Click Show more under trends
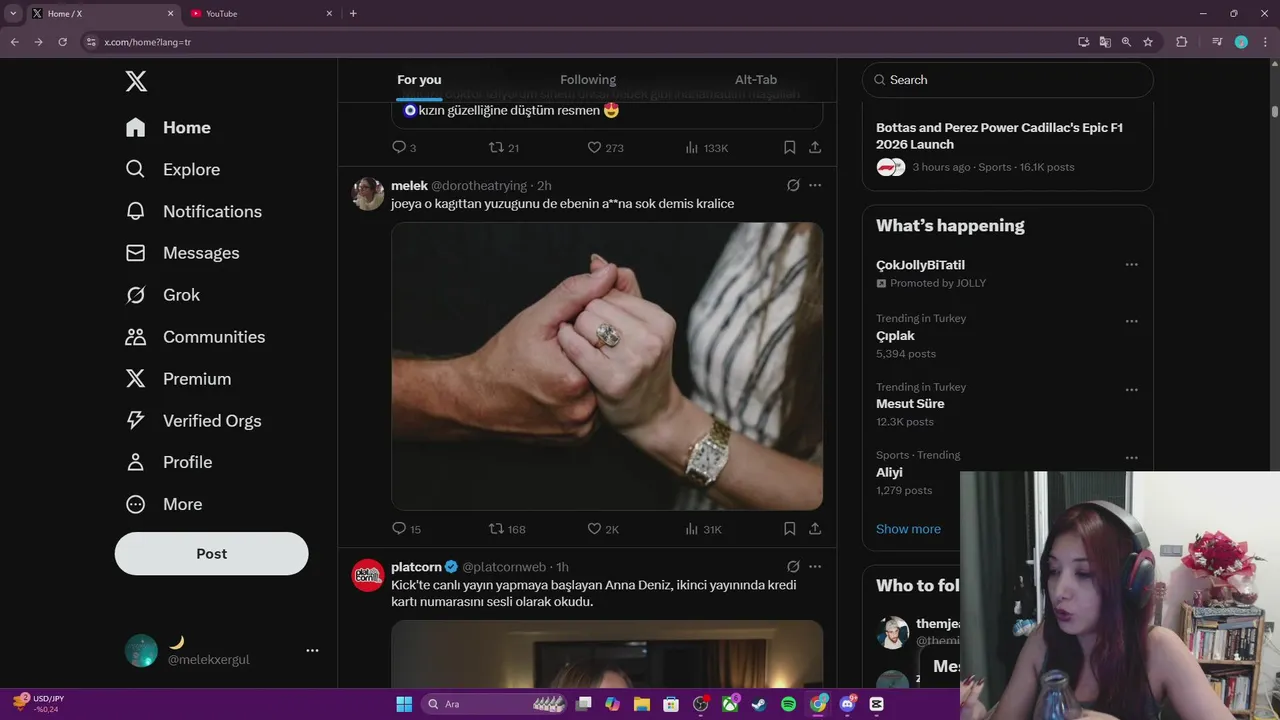The image size is (1280, 720). (x=908, y=529)
